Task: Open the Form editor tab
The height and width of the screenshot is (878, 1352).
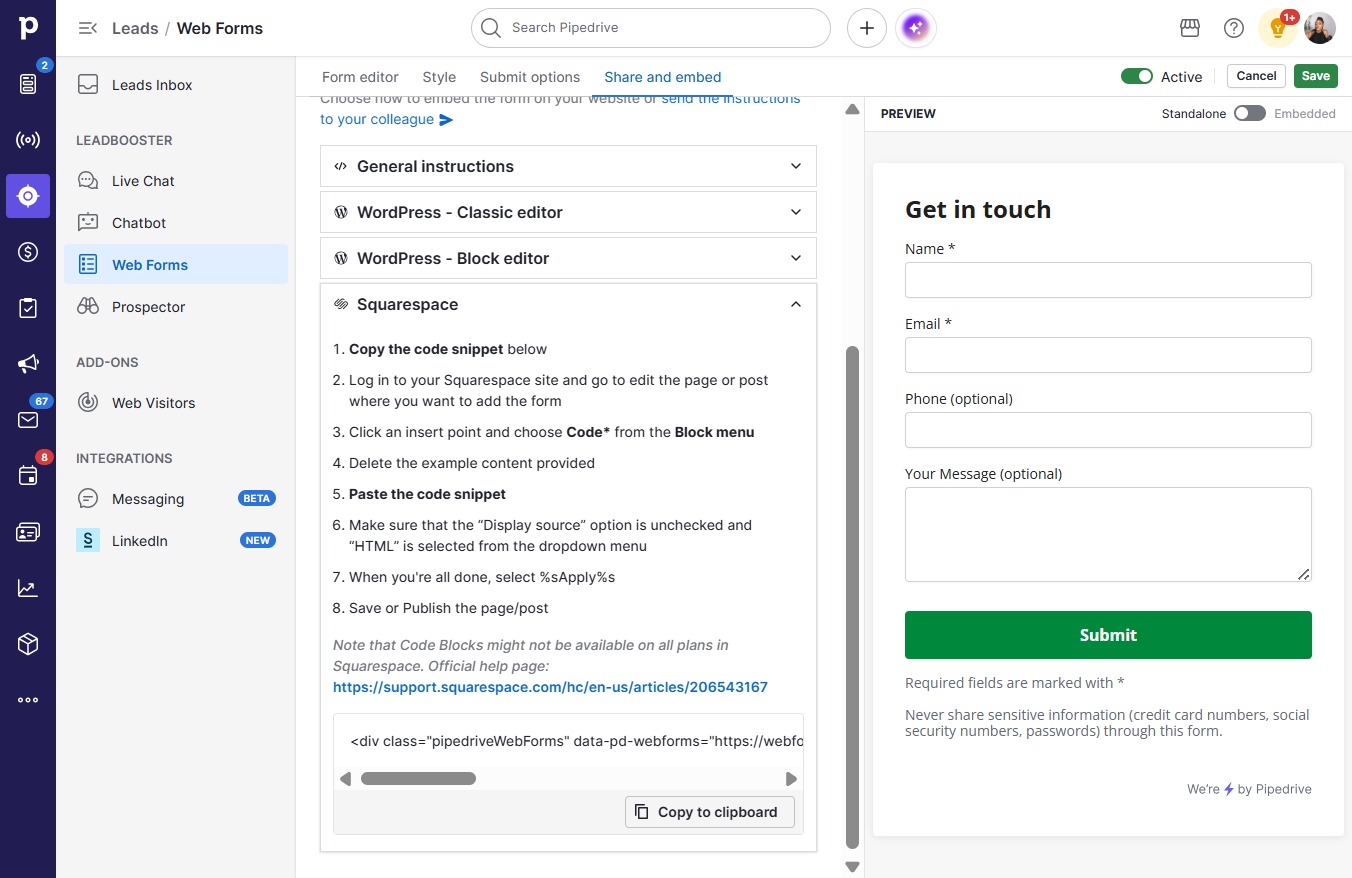Action: (360, 77)
